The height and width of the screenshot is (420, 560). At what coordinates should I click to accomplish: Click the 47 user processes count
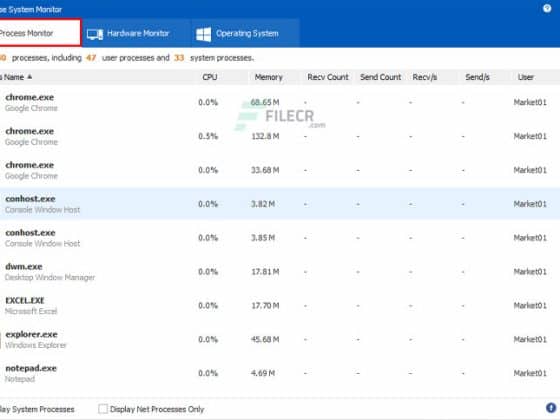tap(91, 58)
